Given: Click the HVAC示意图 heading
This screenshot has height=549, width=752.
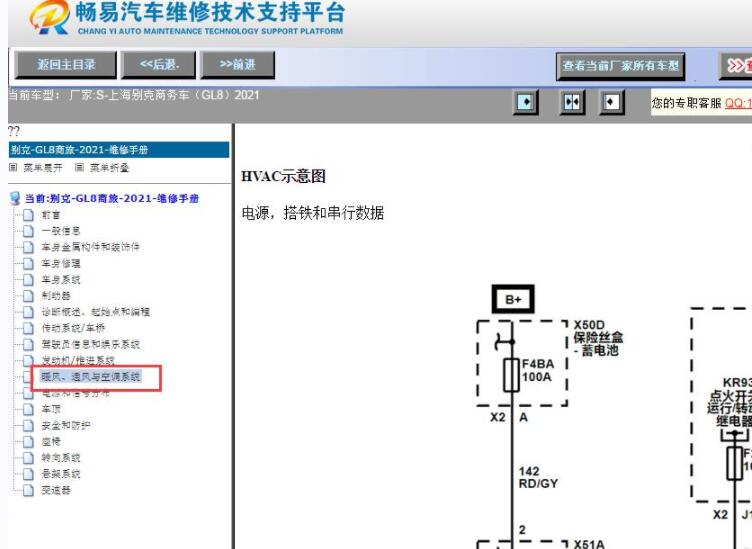Looking at the screenshot, I should click(x=283, y=176).
